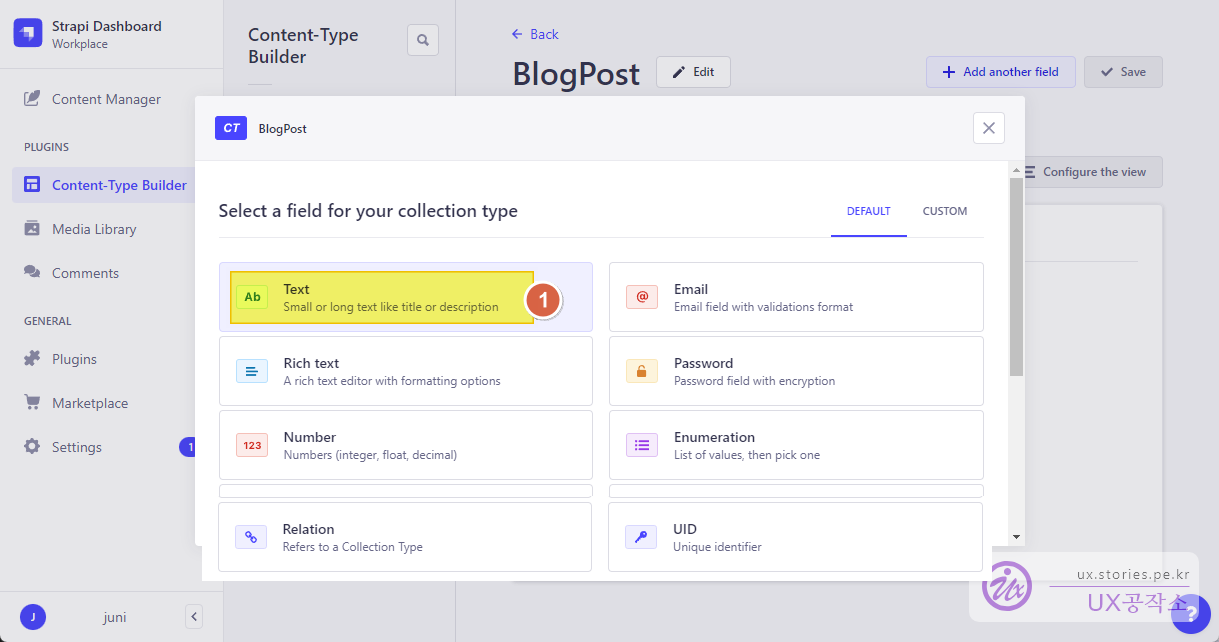Click the 'Strapi Dashboard' title text
1219x642 pixels.
pos(107,26)
